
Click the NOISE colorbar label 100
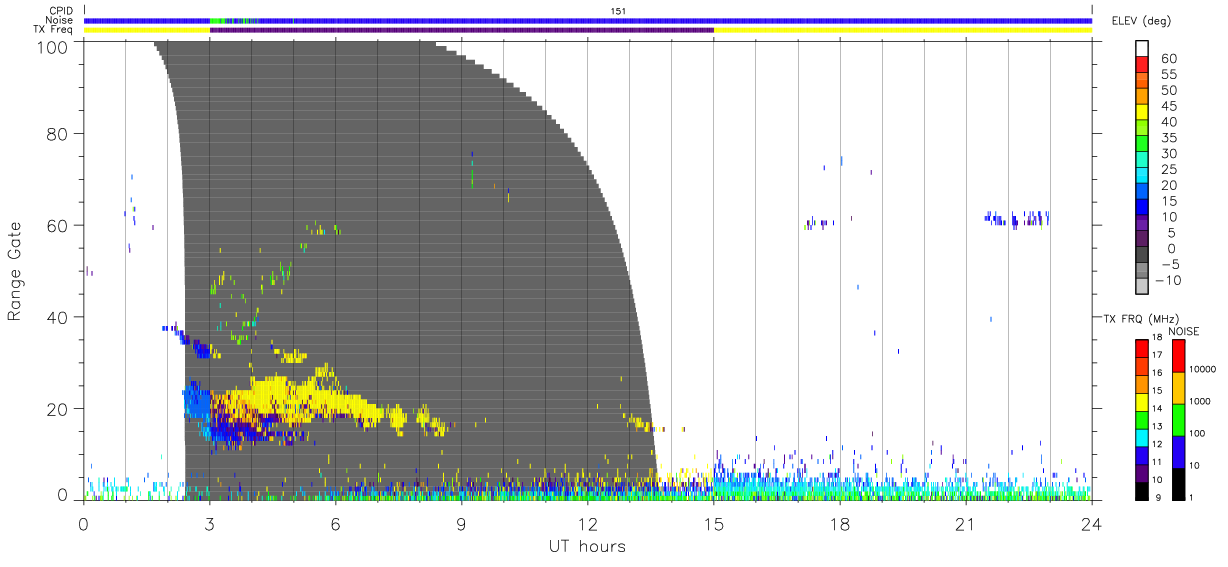pyautogui.click(x=1198, y=434)
